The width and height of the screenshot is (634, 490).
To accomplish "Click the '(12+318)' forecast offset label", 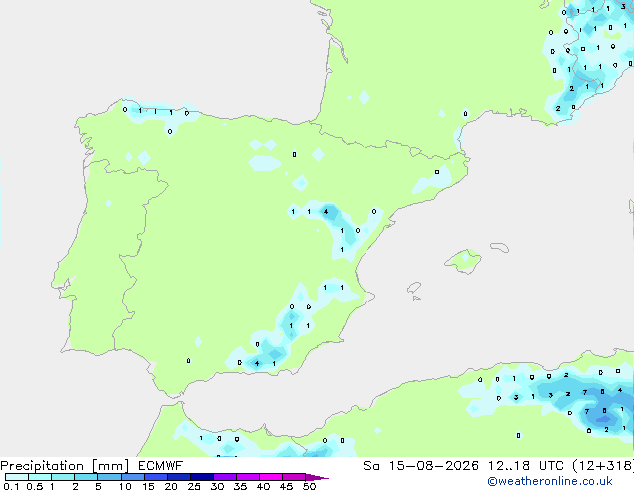I will pos(603,466).
